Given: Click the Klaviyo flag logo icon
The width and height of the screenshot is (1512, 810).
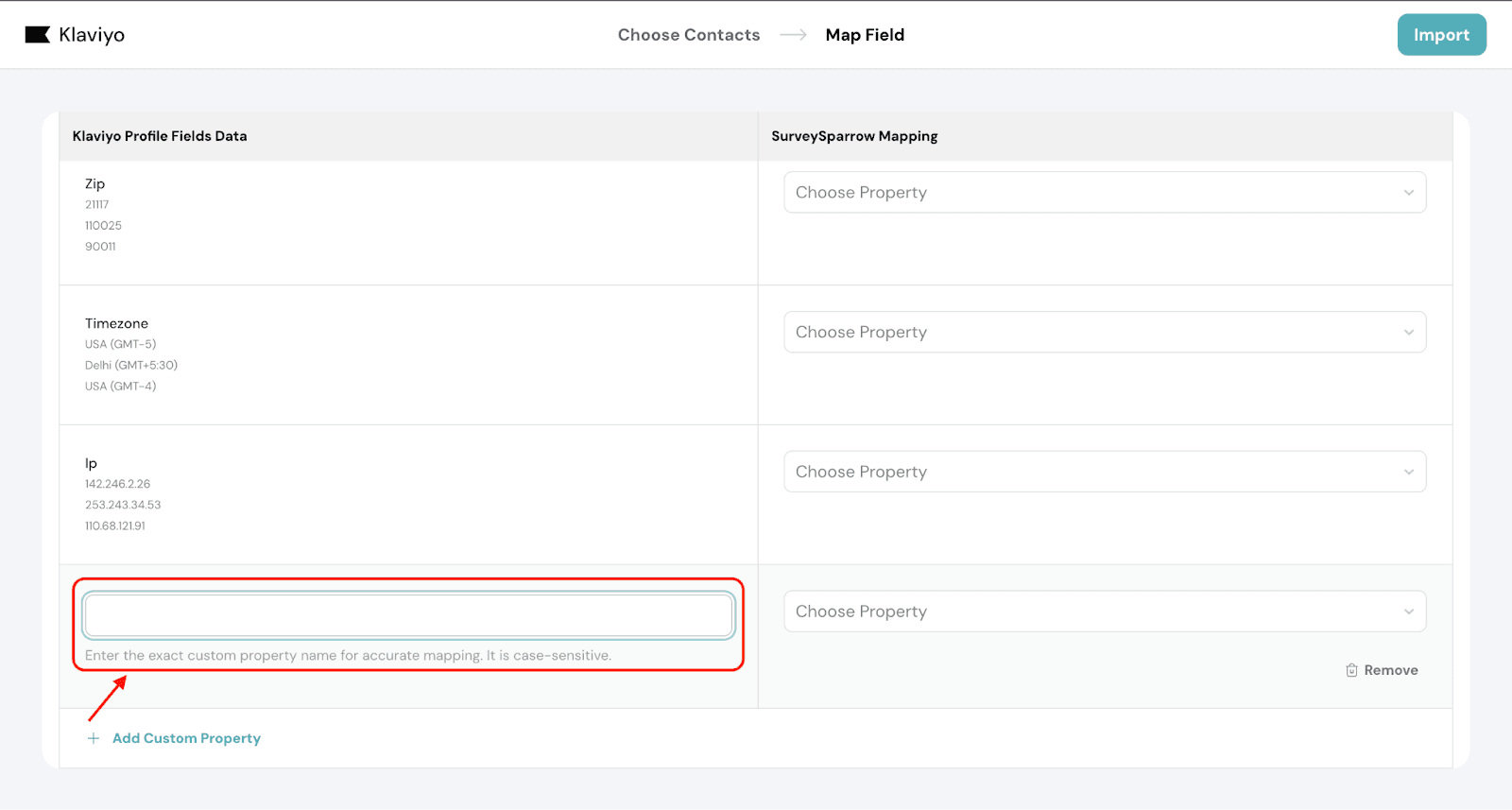Looking at the screenshot, I should click(x=37, y=35).
